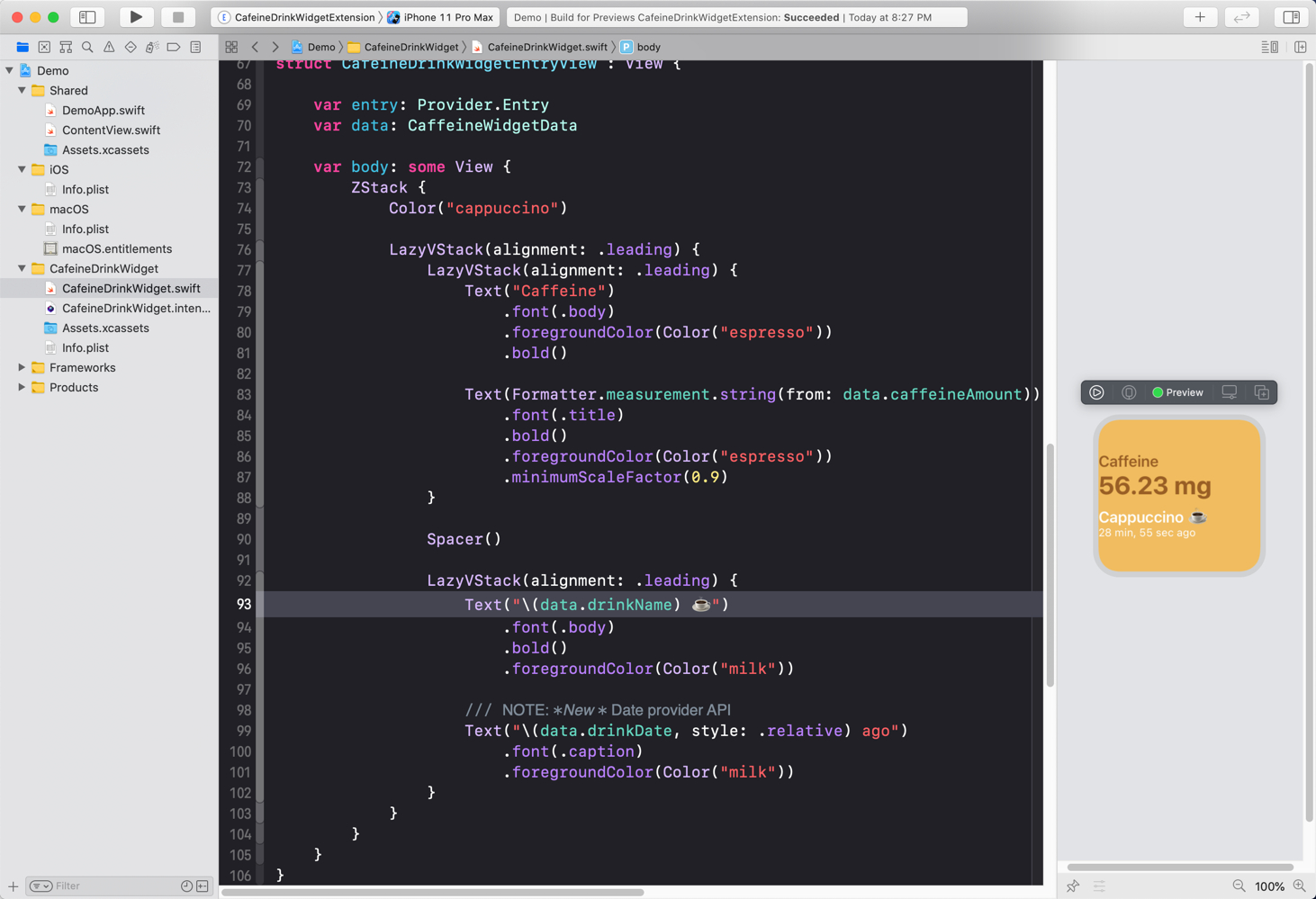This screenshot has width=1316, height=899.
Task: Collapse the iOS folder
Action: [22, 169]
